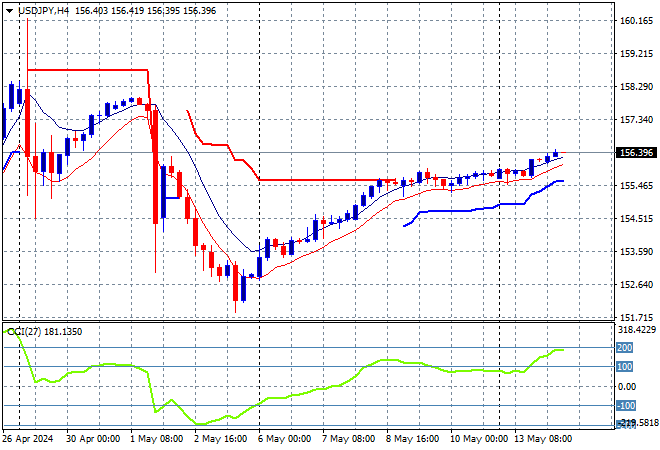The width and height of the screenshot is (660, 450).
Task: Click the 155.465 price axis label
Action: pyautogui.click(x=637, y=186)
